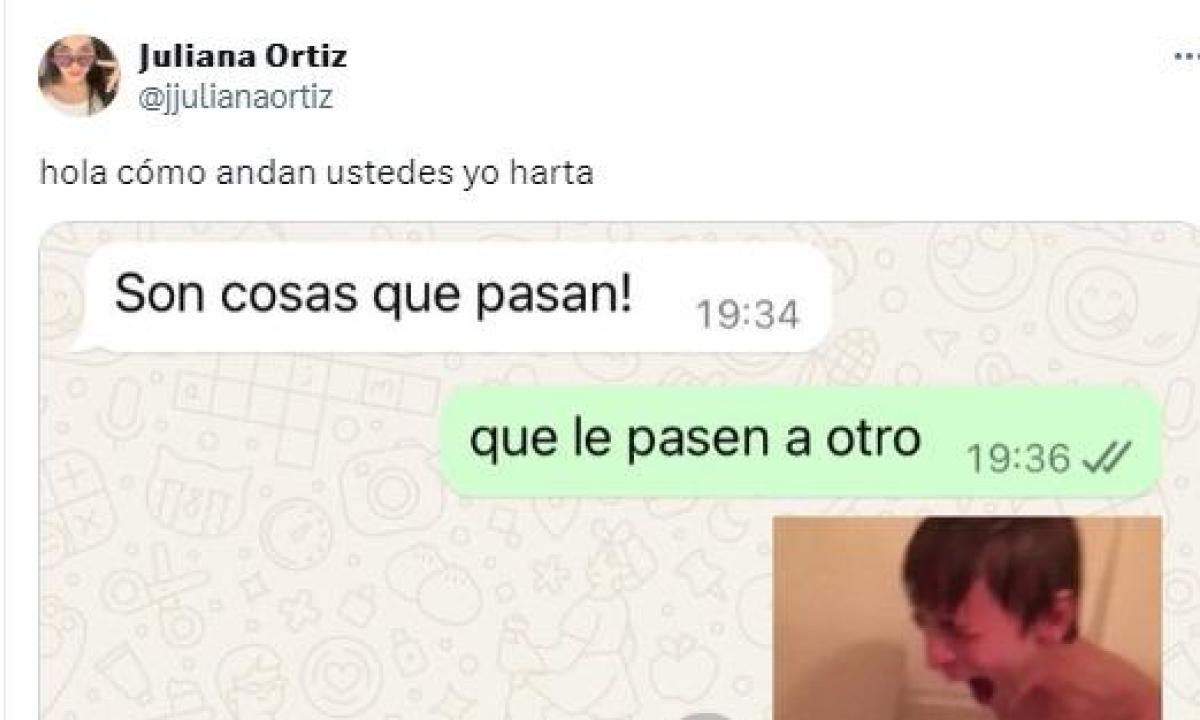Click the double check read receipt icon

(1106, 458)
